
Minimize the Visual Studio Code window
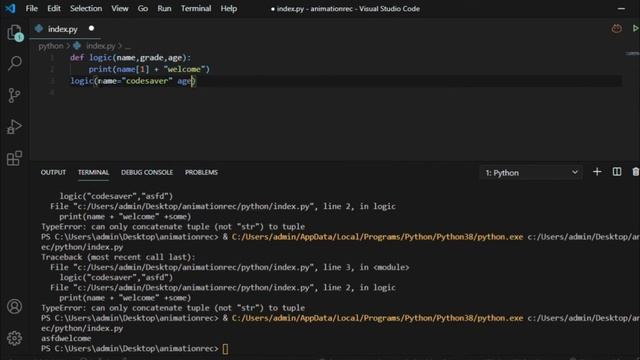pos(621,8)
